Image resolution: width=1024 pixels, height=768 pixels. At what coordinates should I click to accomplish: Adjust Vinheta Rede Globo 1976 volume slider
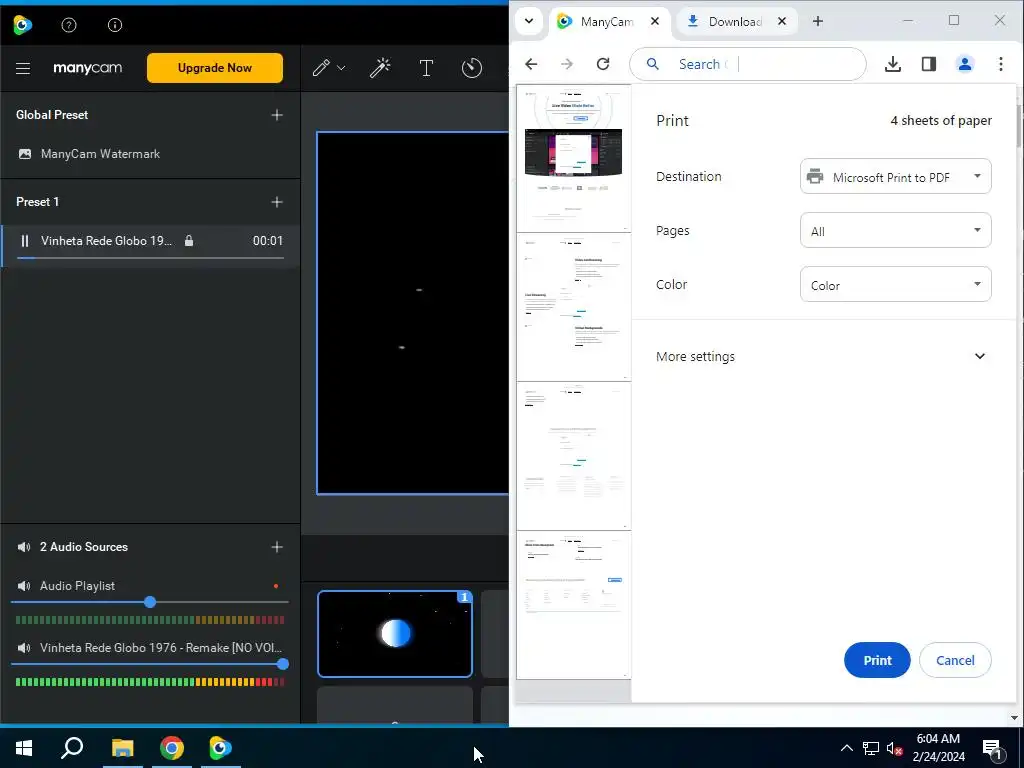(150, 664)
